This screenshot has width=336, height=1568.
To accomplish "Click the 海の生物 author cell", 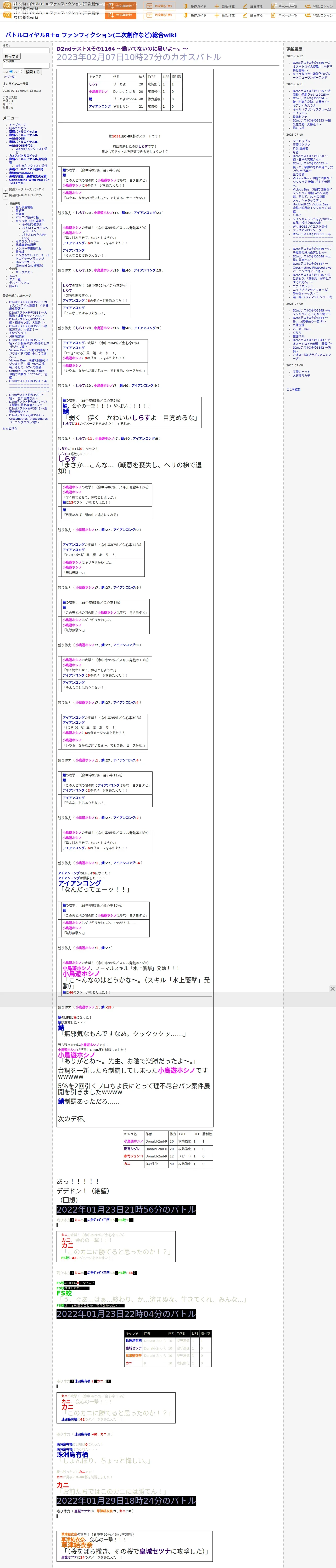I will tap(156, 1163).
